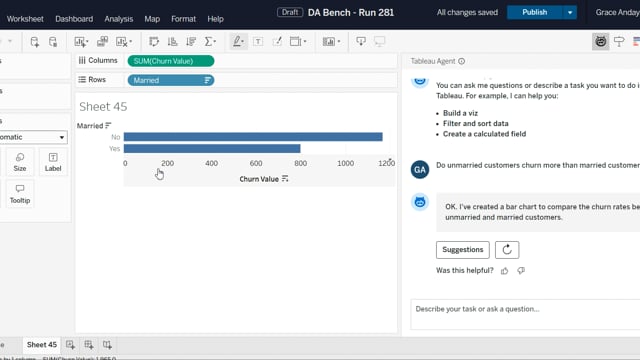Click the new dashboard tab icon
Viewport: 640px width, 360px height.
click(89, 345)
